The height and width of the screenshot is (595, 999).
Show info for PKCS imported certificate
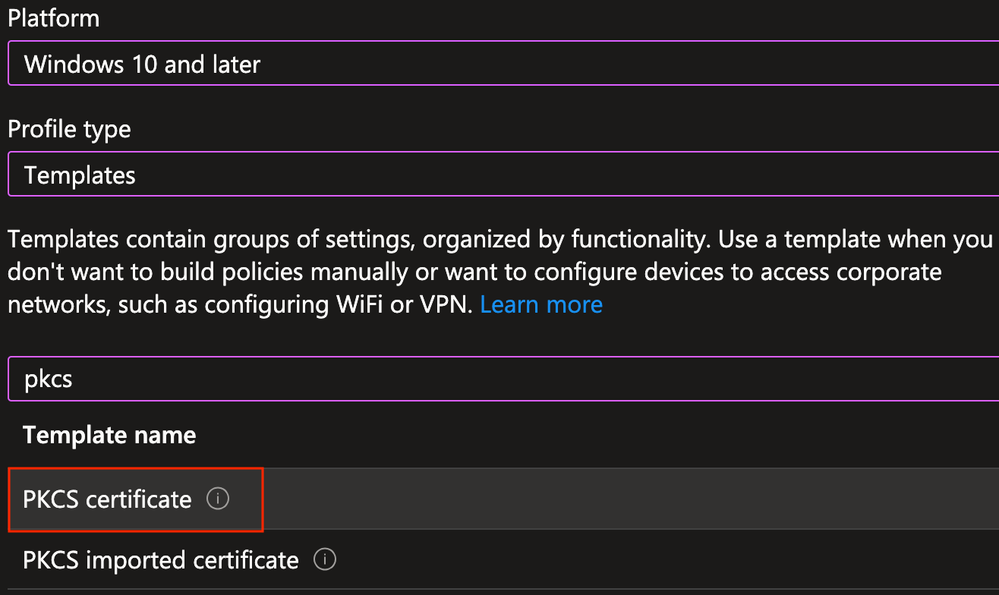tap(325, 559)
